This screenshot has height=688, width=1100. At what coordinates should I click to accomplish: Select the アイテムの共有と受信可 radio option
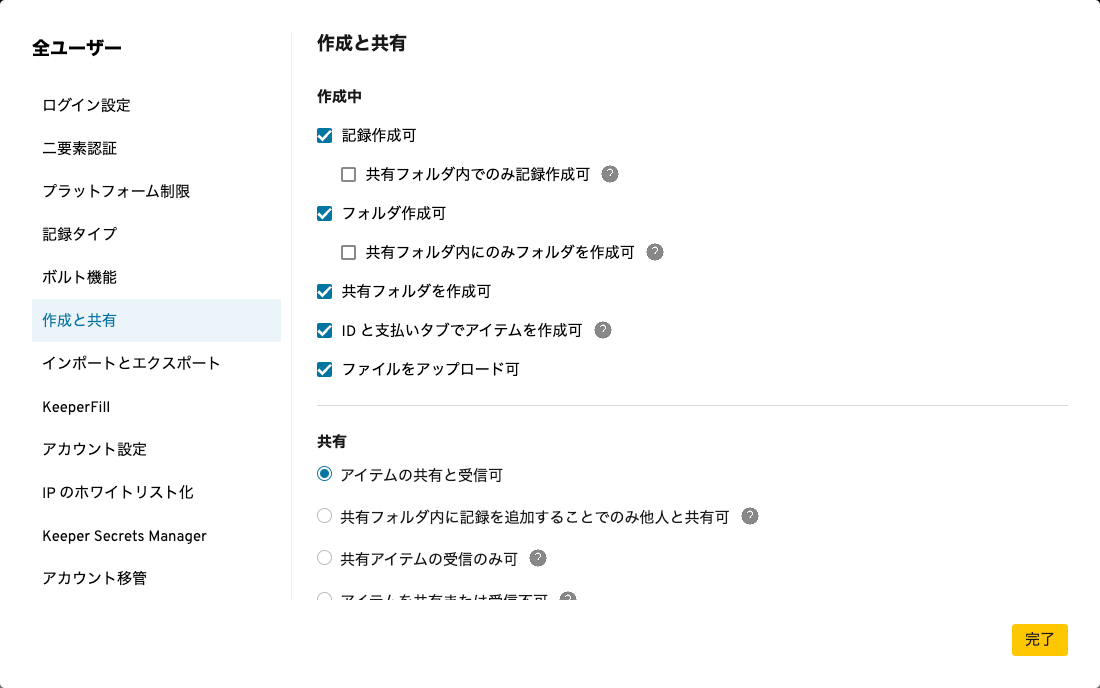[324, 474]
